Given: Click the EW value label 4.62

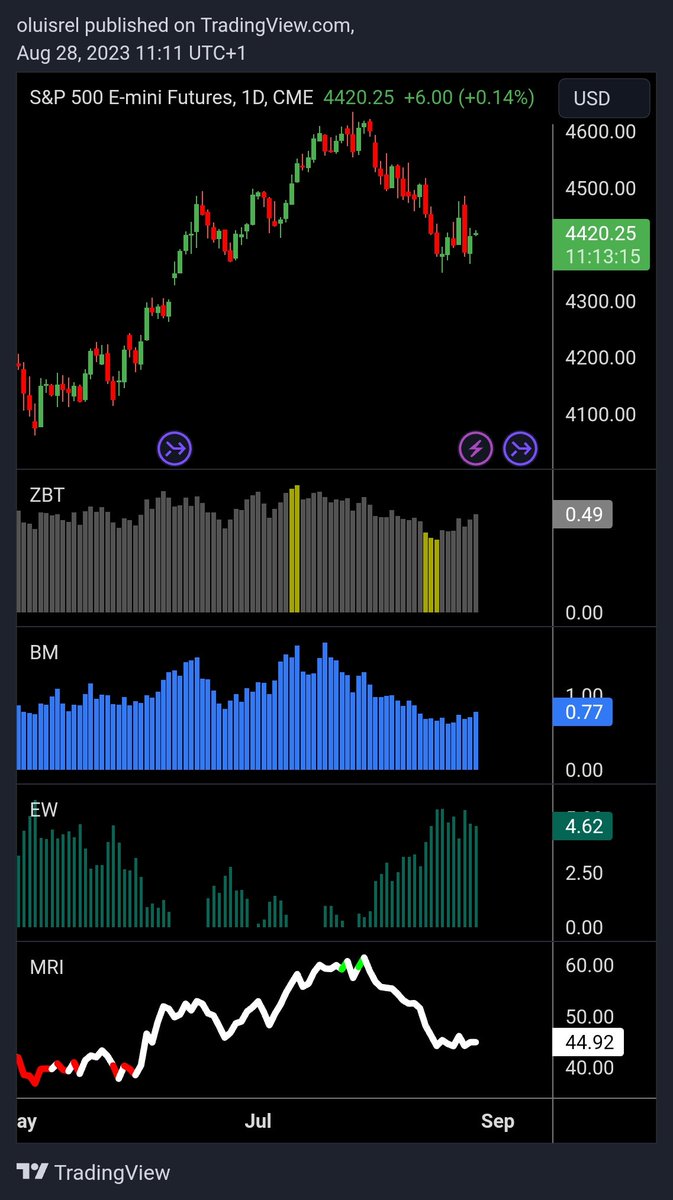Looking at the screenshot, I should tap(582, 827).
